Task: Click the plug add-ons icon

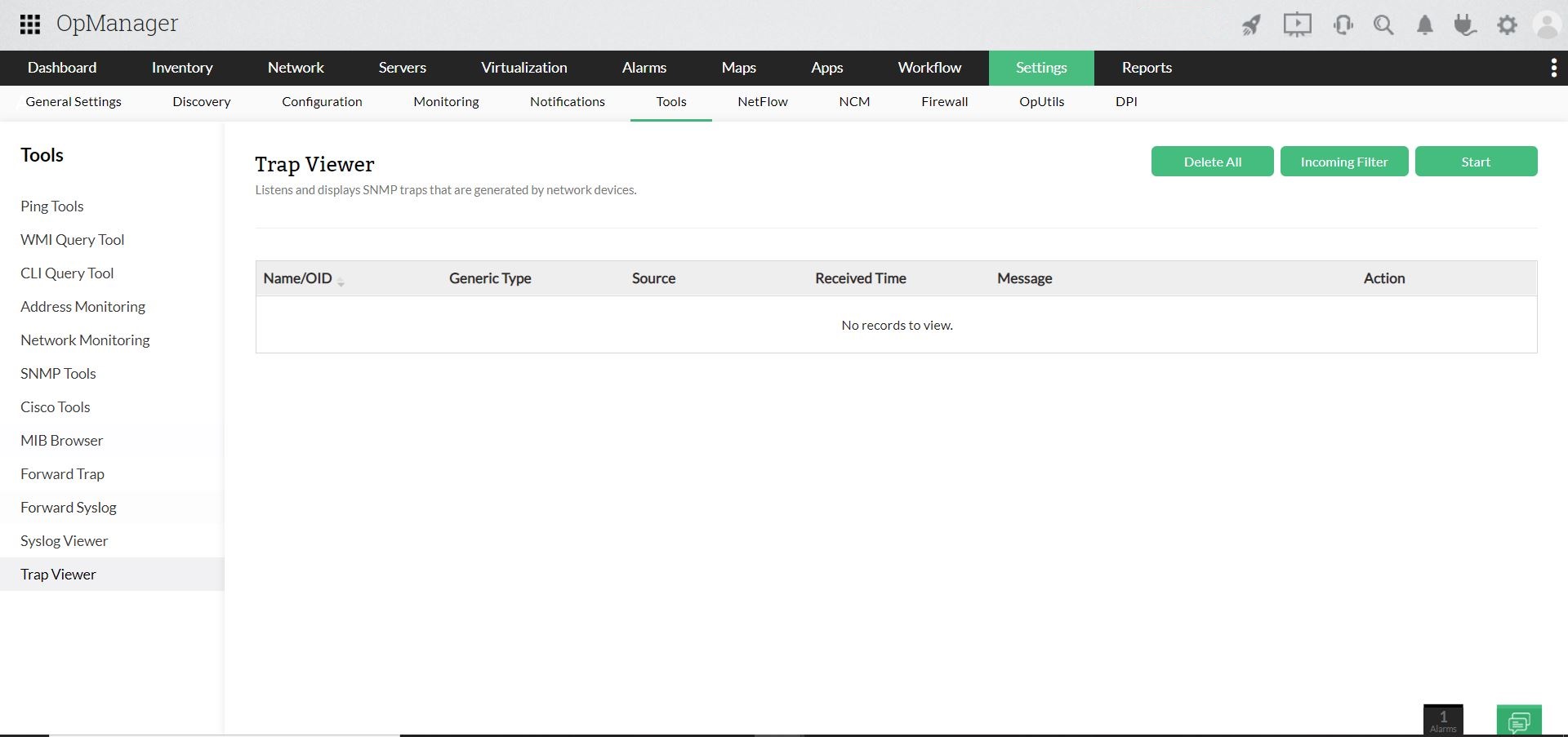Action: [1466, 24]
